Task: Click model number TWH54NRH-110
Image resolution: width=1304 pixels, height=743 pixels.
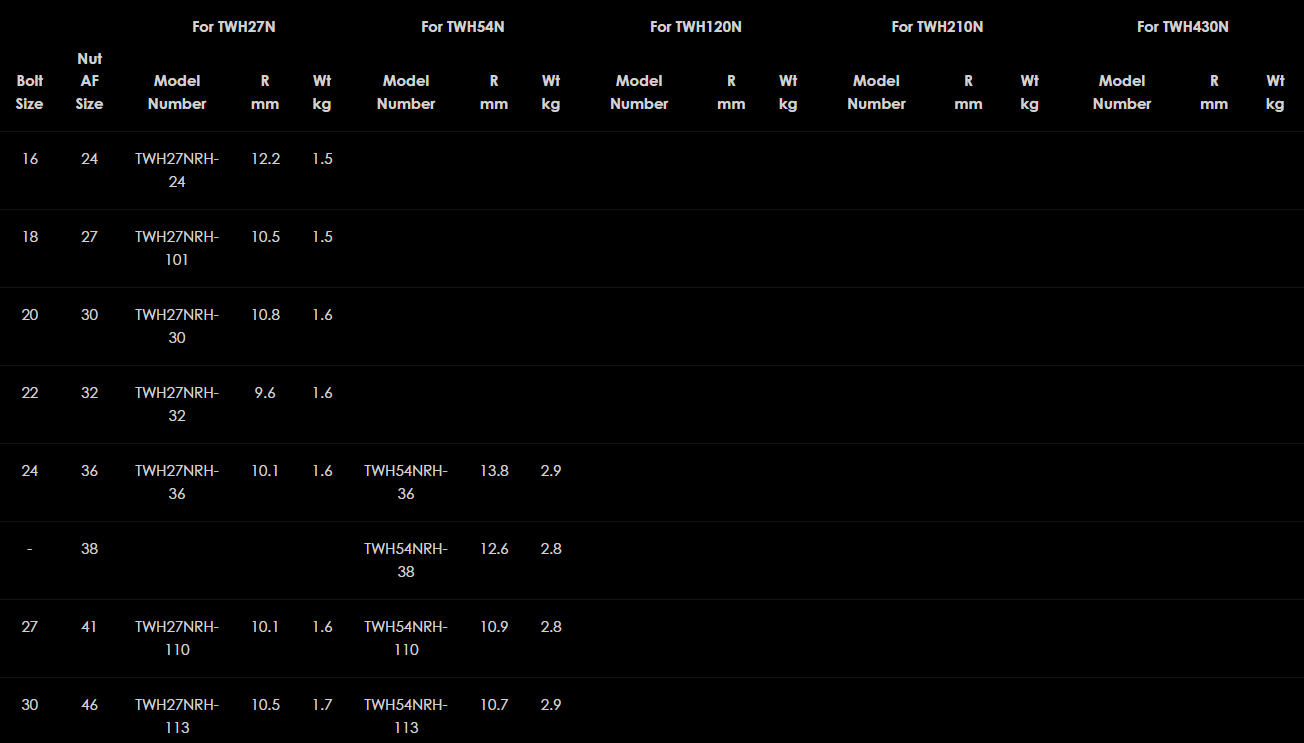Action: (x=406, y=638)
